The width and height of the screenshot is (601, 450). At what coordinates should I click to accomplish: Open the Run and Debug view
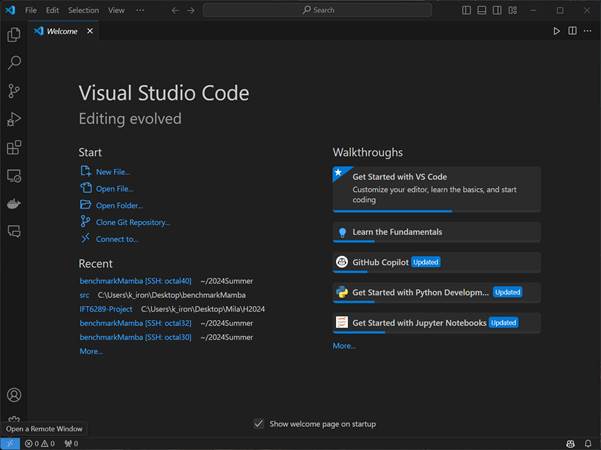(x=14, y=119)
